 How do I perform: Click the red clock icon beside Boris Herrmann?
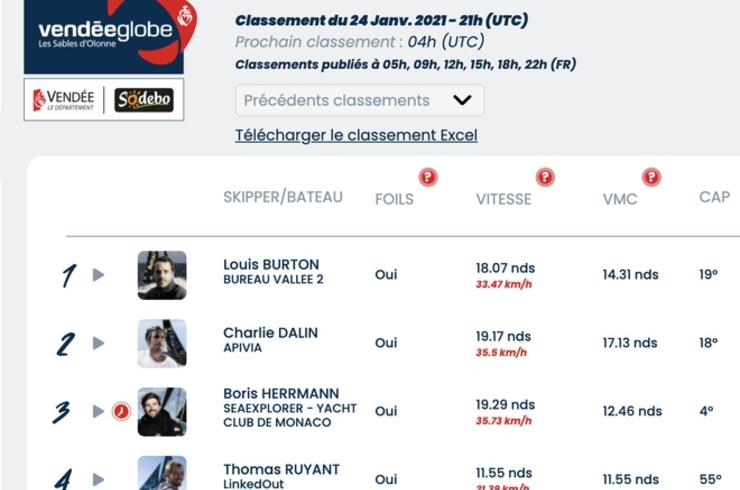(121, 411)
